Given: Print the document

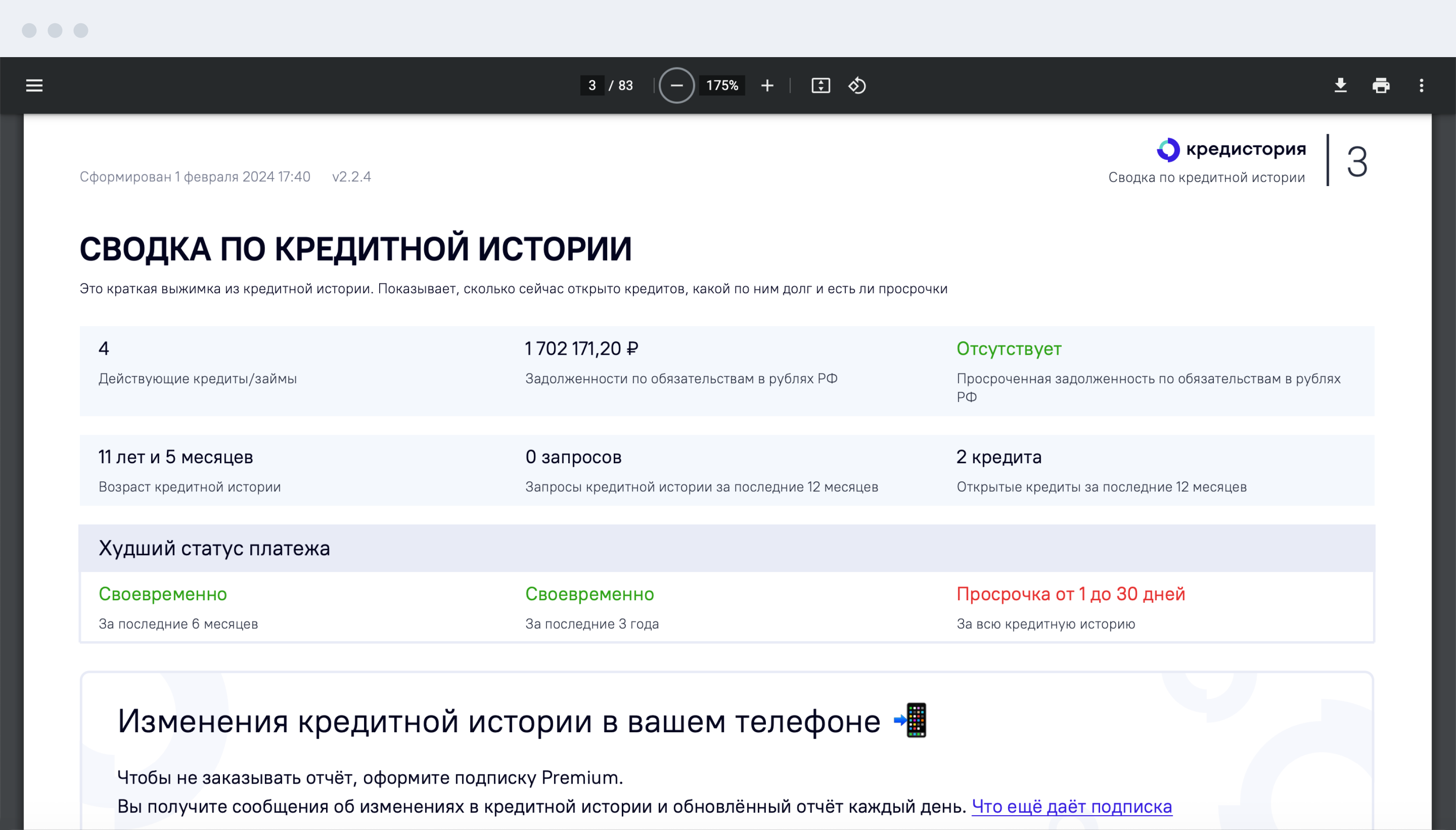Looking at the screenshot, I should (1381, 86).
